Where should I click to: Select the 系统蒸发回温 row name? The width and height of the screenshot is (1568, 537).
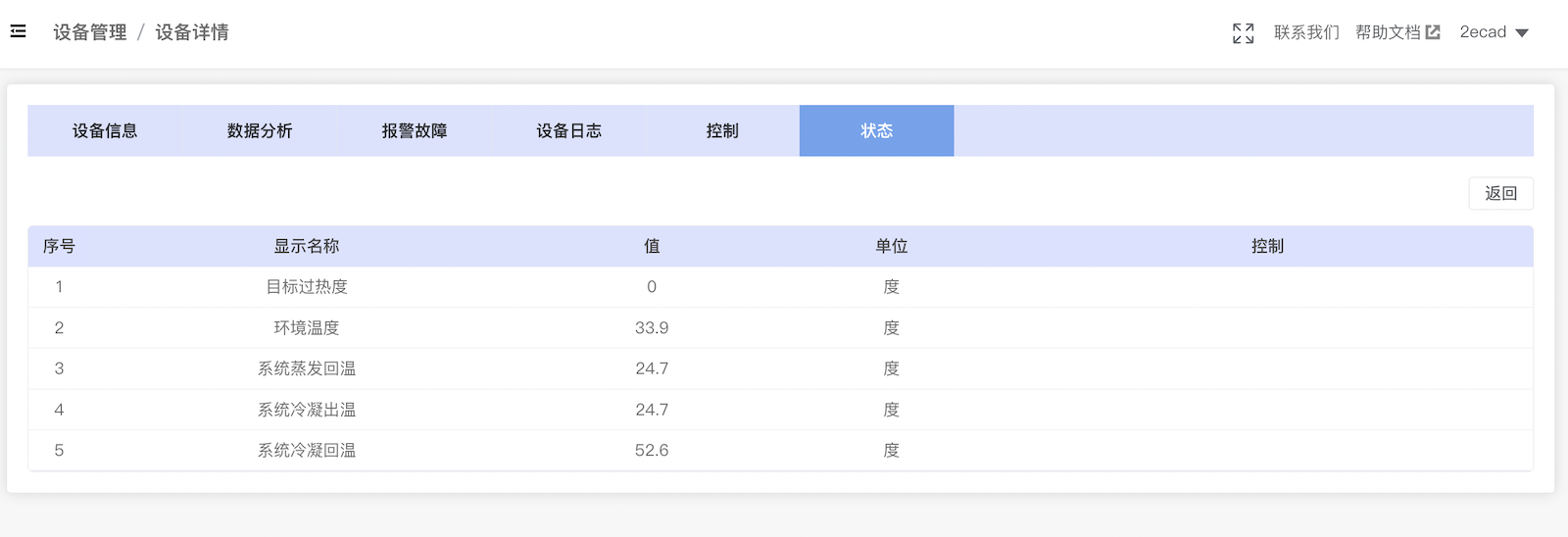click(307, 368)
